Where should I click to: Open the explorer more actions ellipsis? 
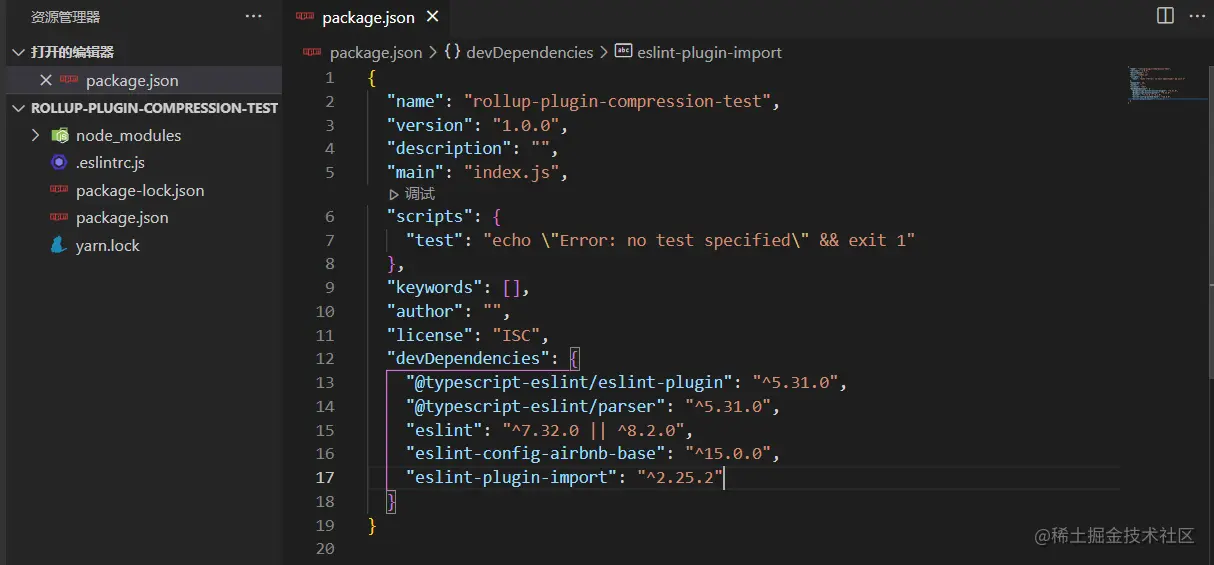[254, 17]
